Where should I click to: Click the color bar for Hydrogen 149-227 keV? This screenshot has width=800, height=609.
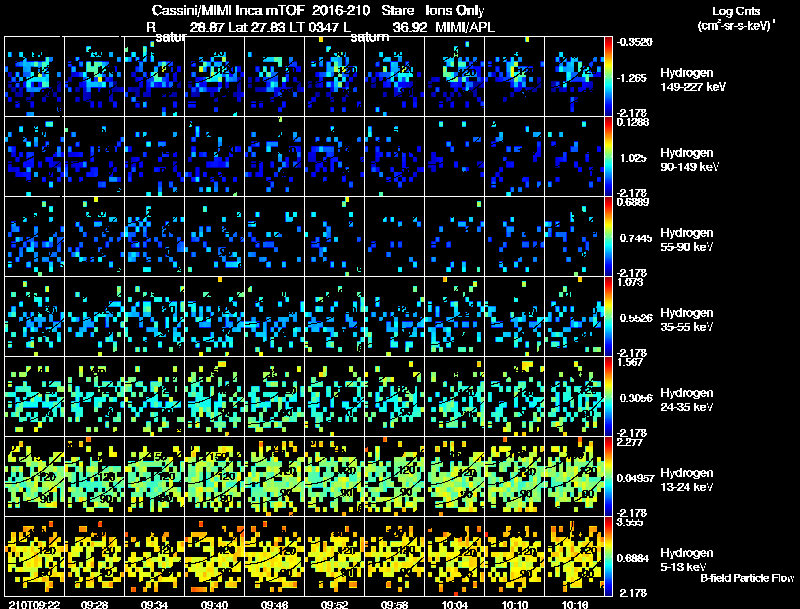pos(608,76)
